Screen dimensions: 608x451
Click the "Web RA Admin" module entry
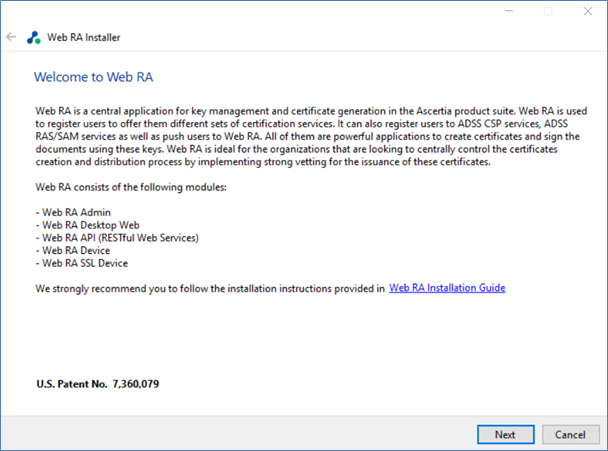(x=73, y=212)
